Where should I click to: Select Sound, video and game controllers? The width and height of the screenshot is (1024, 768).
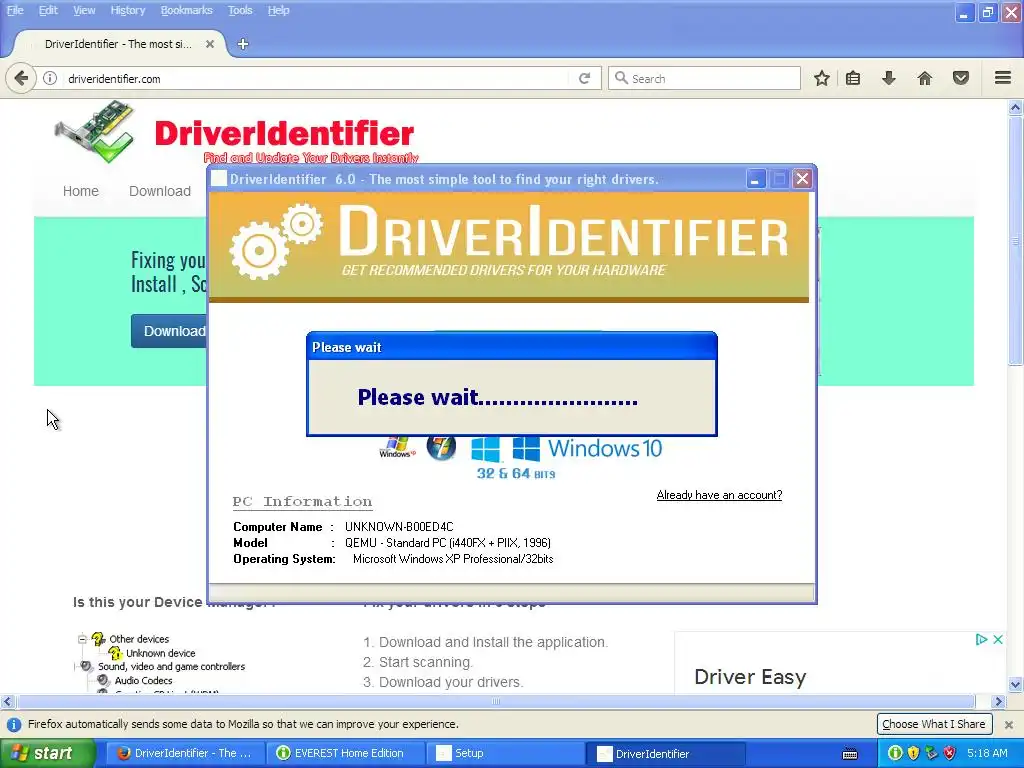pos(171,667)
